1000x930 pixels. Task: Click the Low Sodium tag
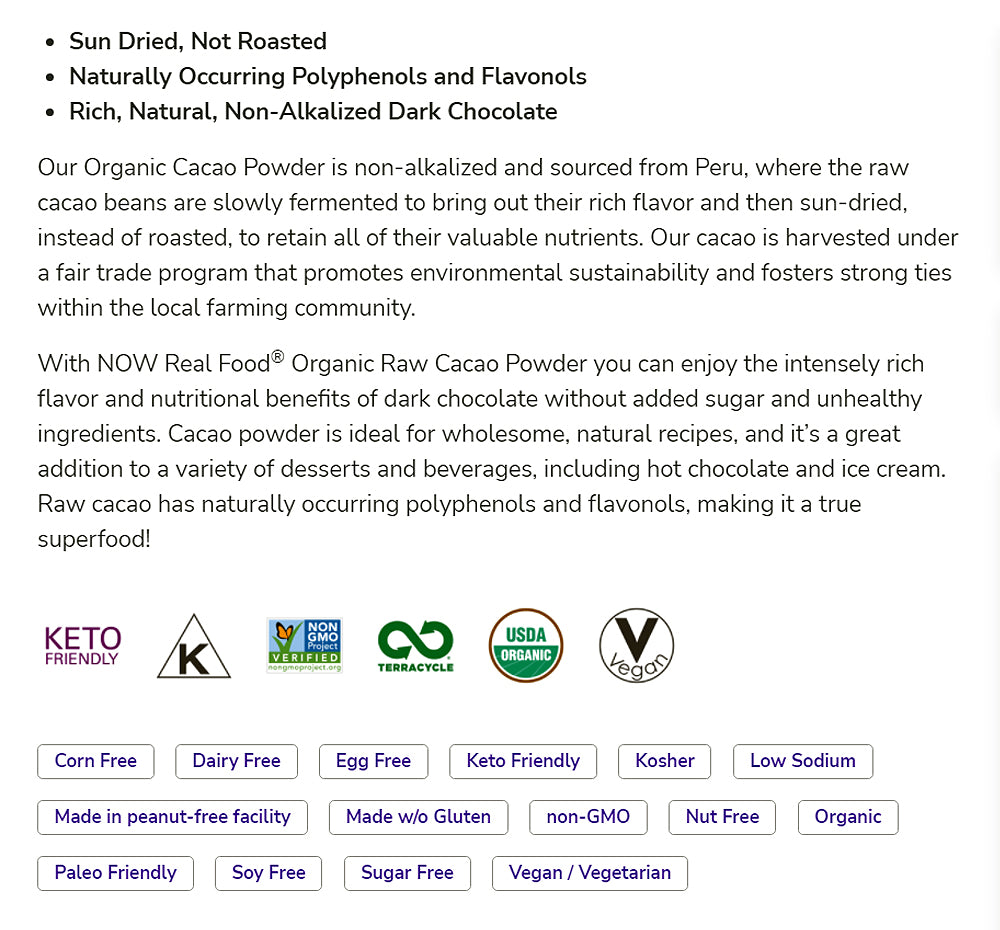tap(803, 761)
